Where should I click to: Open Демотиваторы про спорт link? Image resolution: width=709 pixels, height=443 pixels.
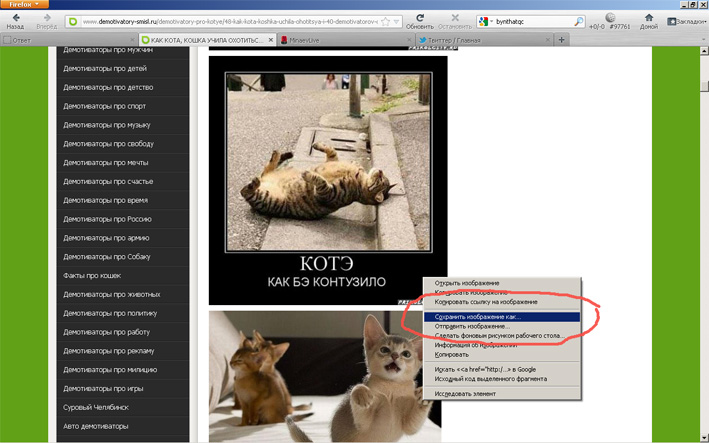(104, 106)
